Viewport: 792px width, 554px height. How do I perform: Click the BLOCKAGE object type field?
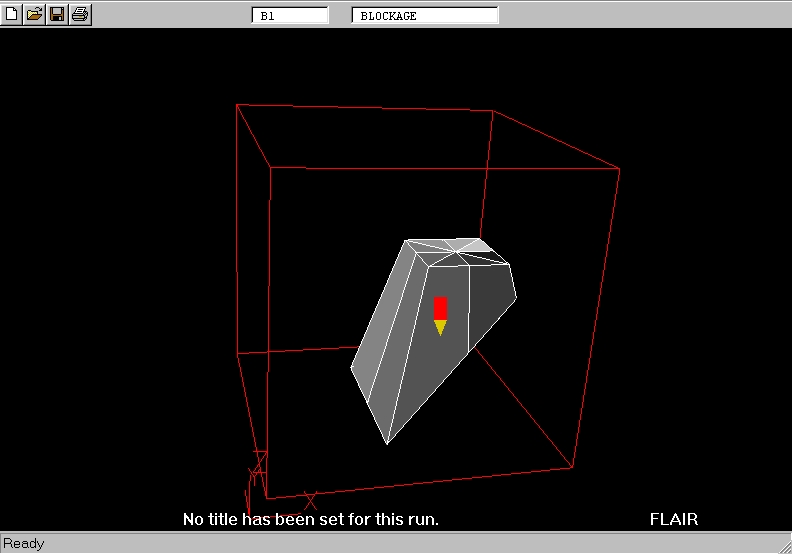(424, 16)
